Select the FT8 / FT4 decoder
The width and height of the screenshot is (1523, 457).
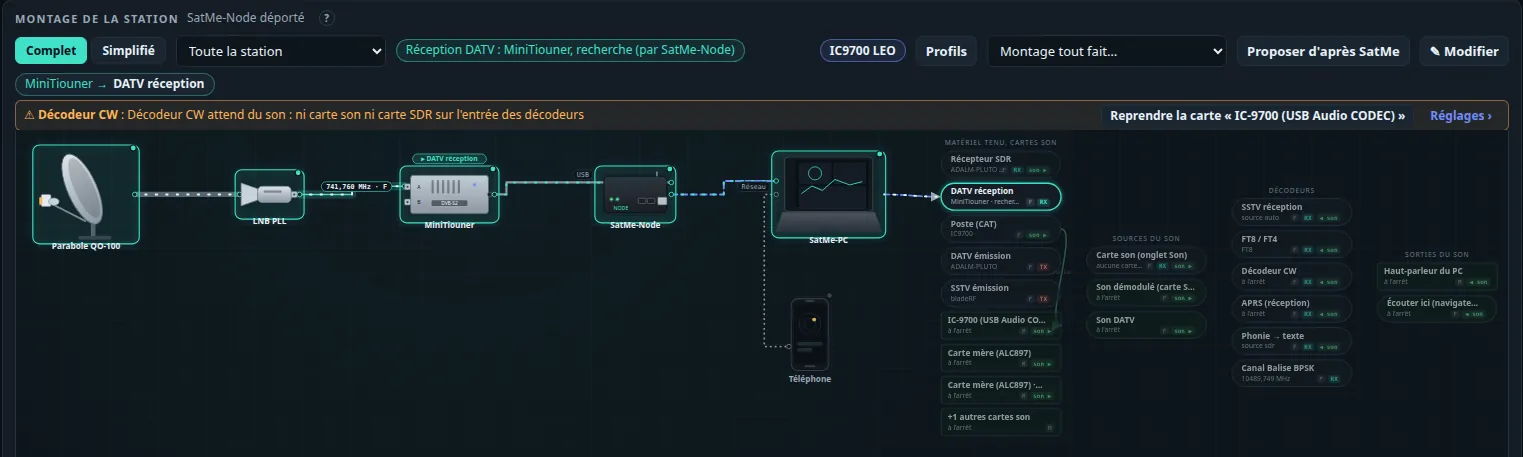point(1293,244)
